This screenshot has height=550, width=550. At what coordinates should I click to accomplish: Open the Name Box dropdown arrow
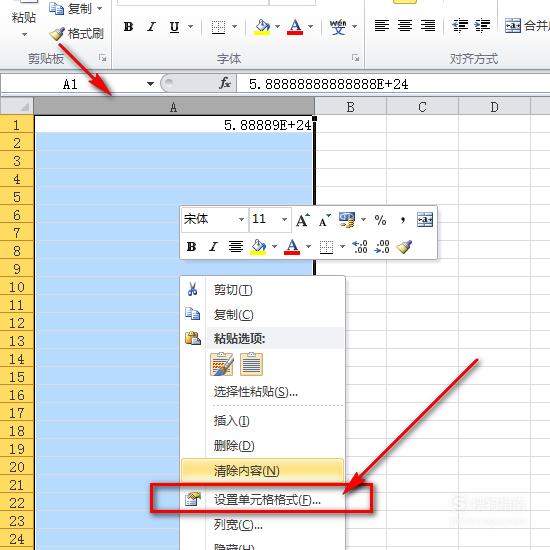[x=150, y=84]
